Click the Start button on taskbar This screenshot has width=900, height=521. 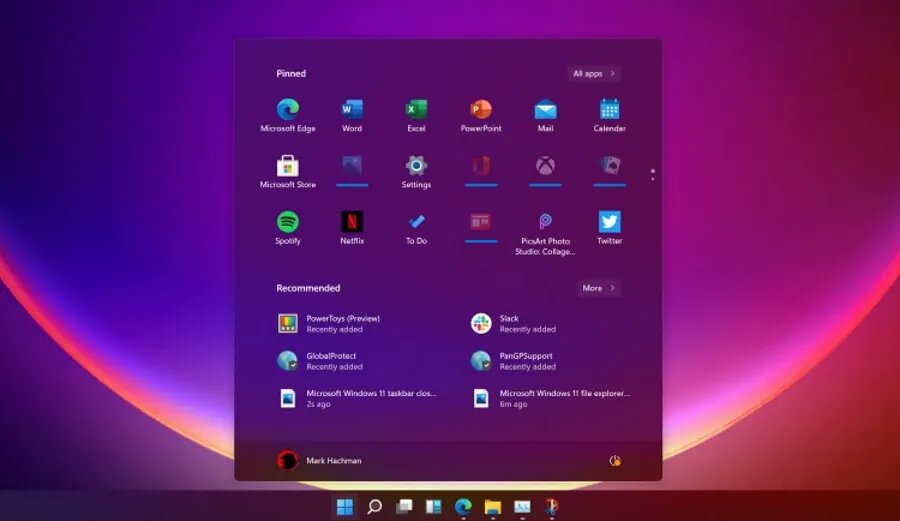344,507
